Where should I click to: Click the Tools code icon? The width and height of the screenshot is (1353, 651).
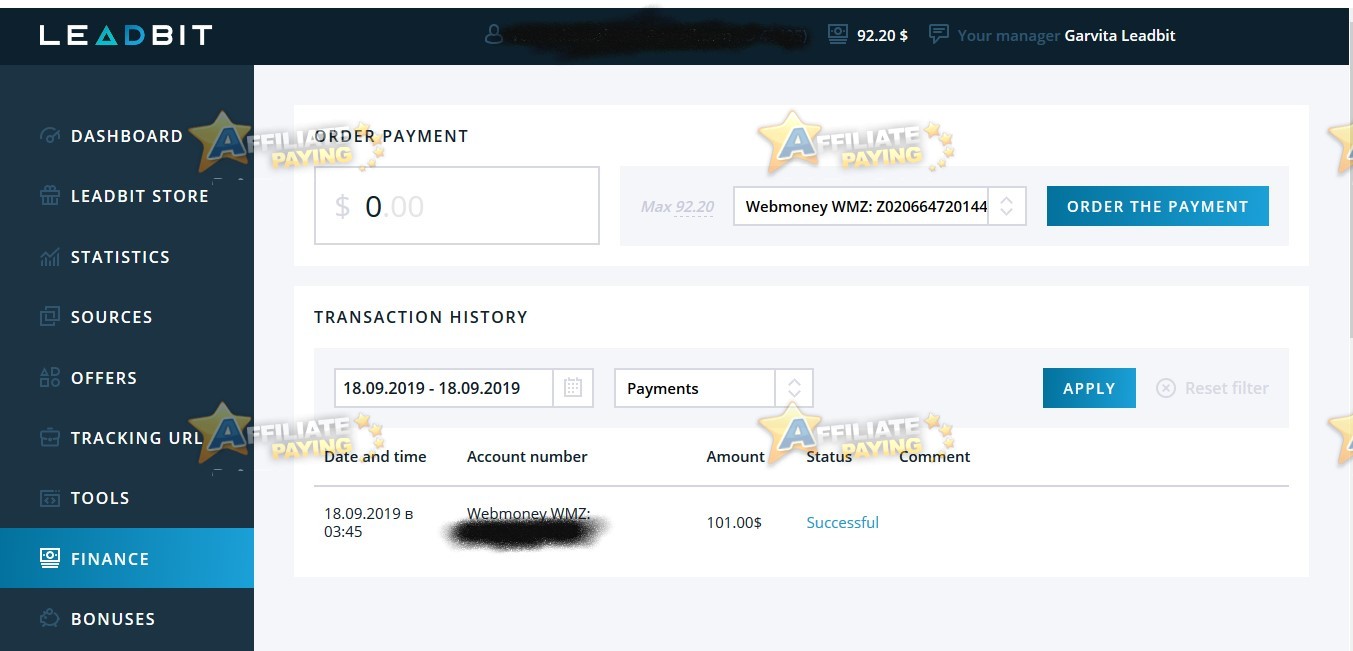point(50,498)
